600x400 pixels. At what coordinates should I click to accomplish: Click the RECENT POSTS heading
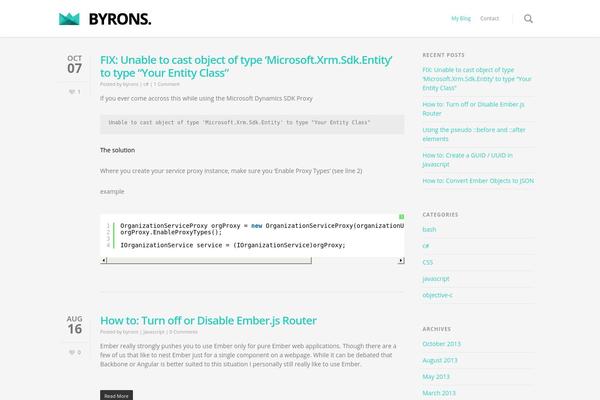coord(443,55)
